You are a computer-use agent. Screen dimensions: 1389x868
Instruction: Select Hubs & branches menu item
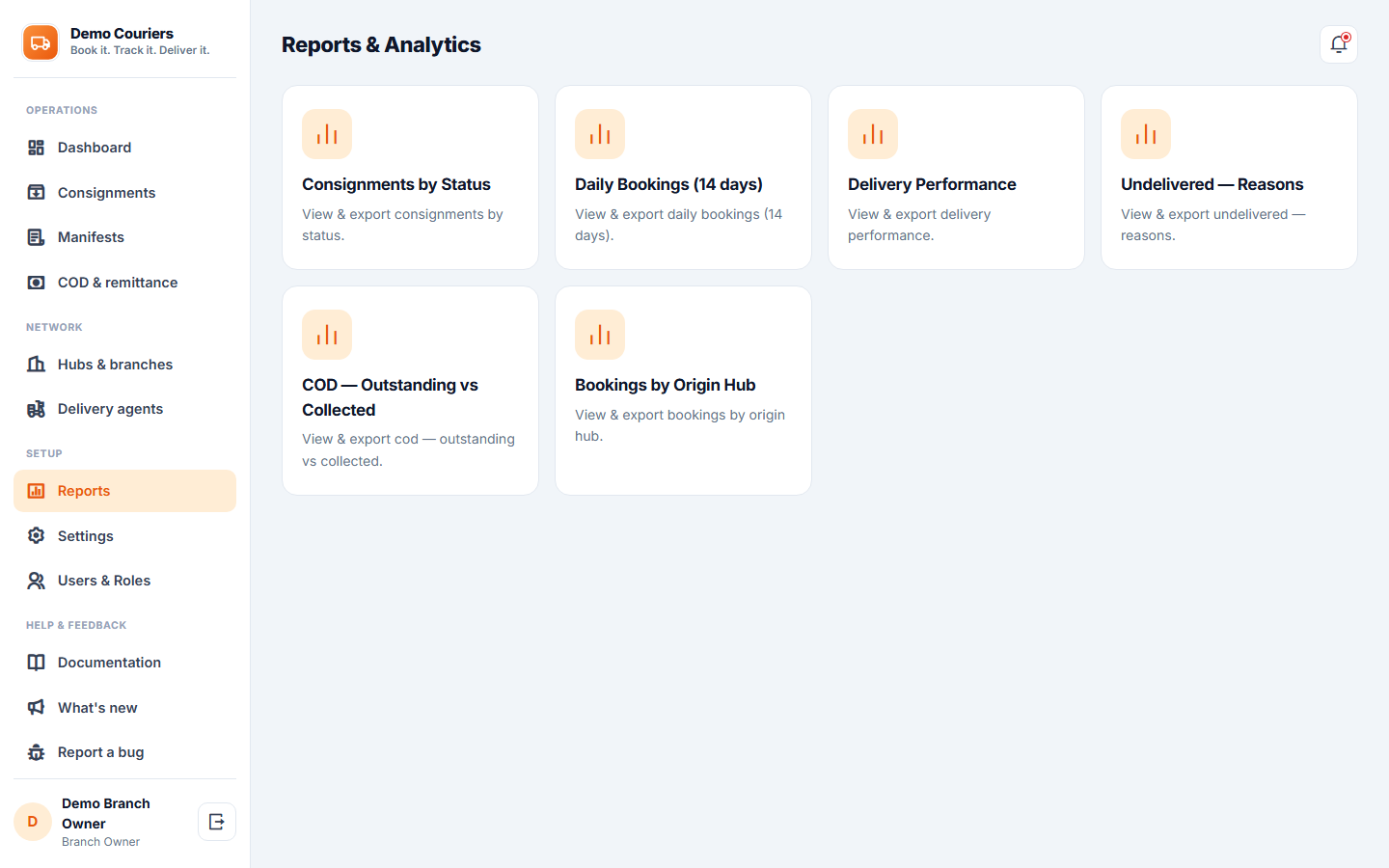click(x=124, y=365)
